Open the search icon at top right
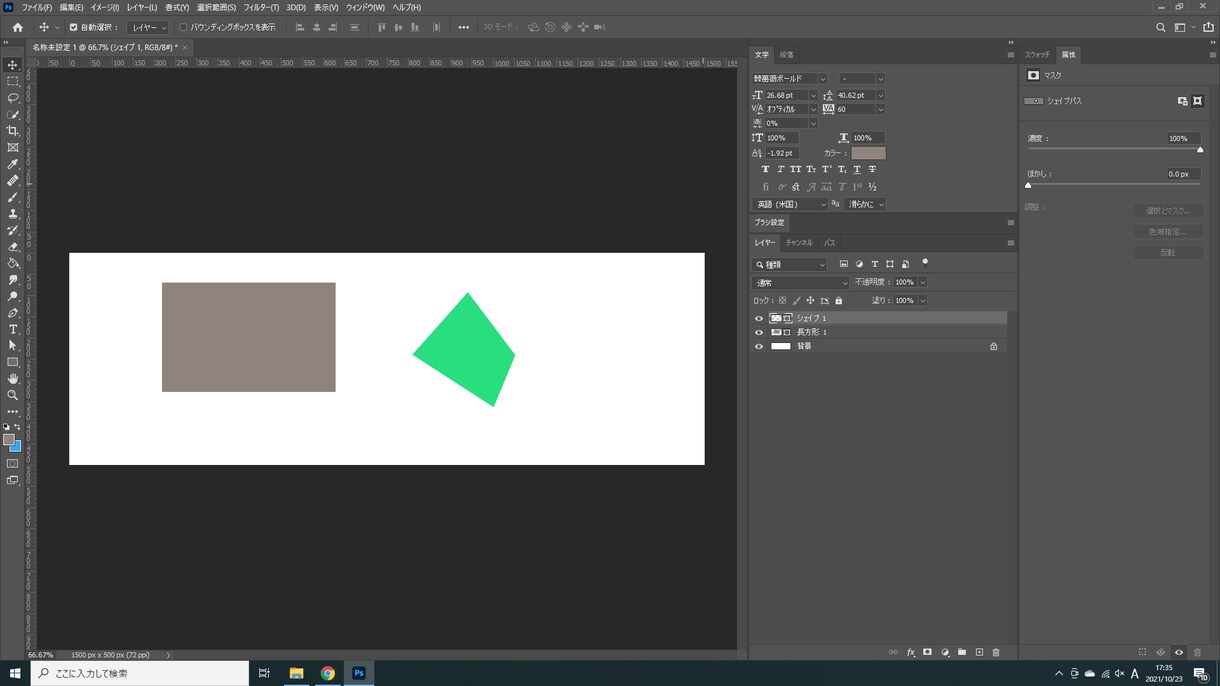This screenshot has width=1220, height=686. 1160,27
